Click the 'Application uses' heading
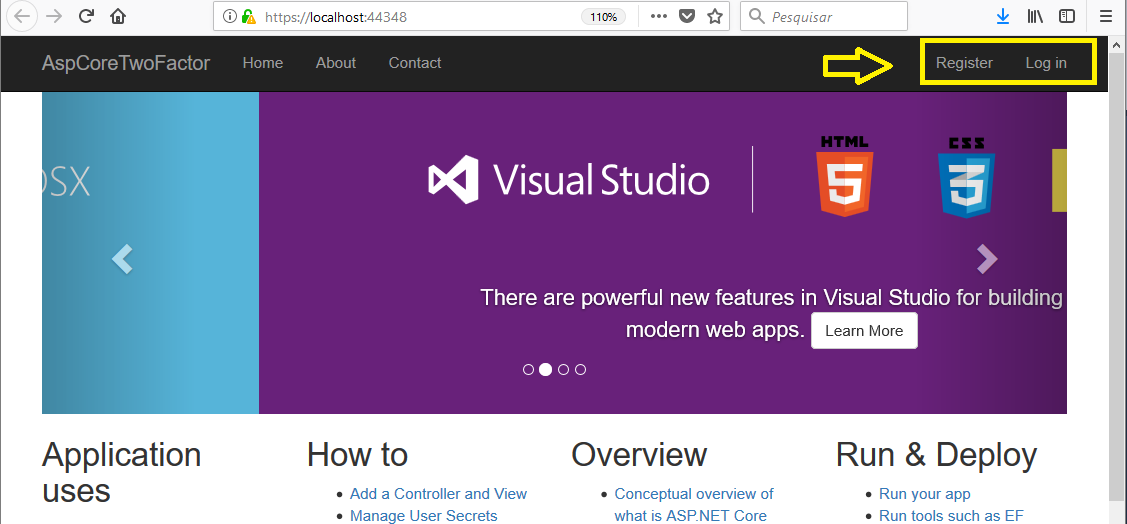This screenshot has height=524, width=1127. tap(121, 473)
